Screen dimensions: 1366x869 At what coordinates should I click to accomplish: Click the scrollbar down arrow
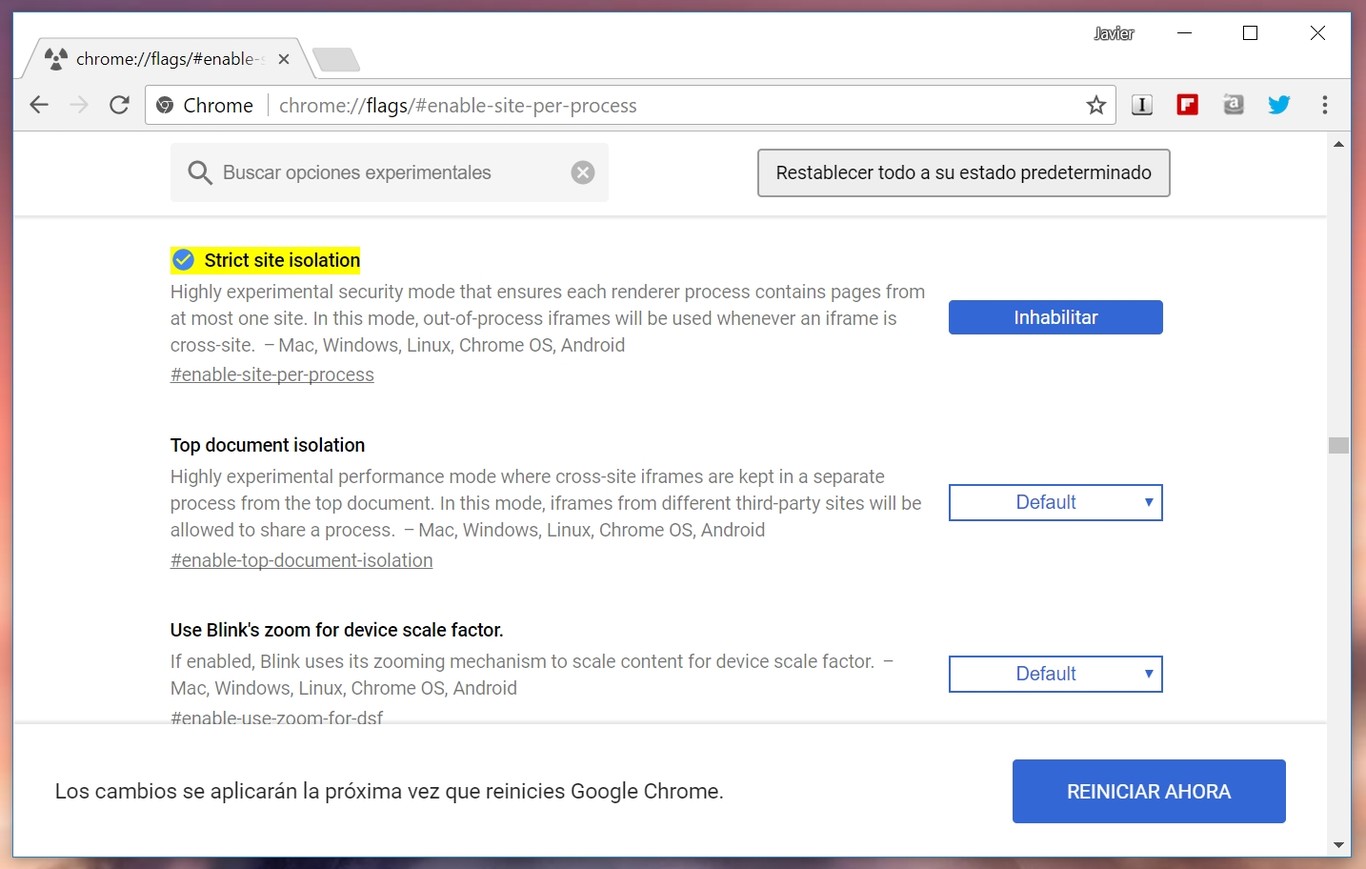coord(1338,845)
